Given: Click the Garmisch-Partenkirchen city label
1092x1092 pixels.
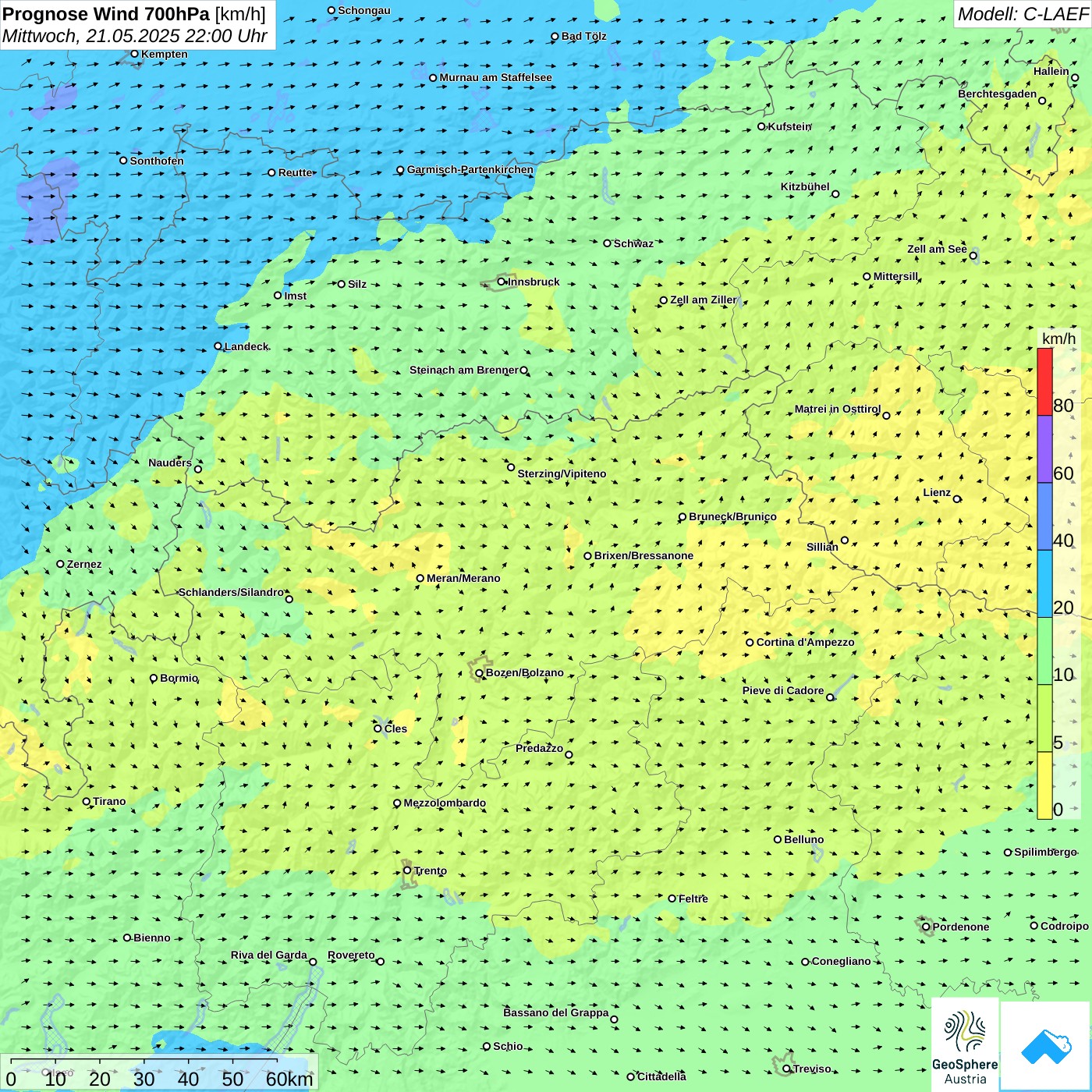Looking at the screenshot, I should [470, 169].
